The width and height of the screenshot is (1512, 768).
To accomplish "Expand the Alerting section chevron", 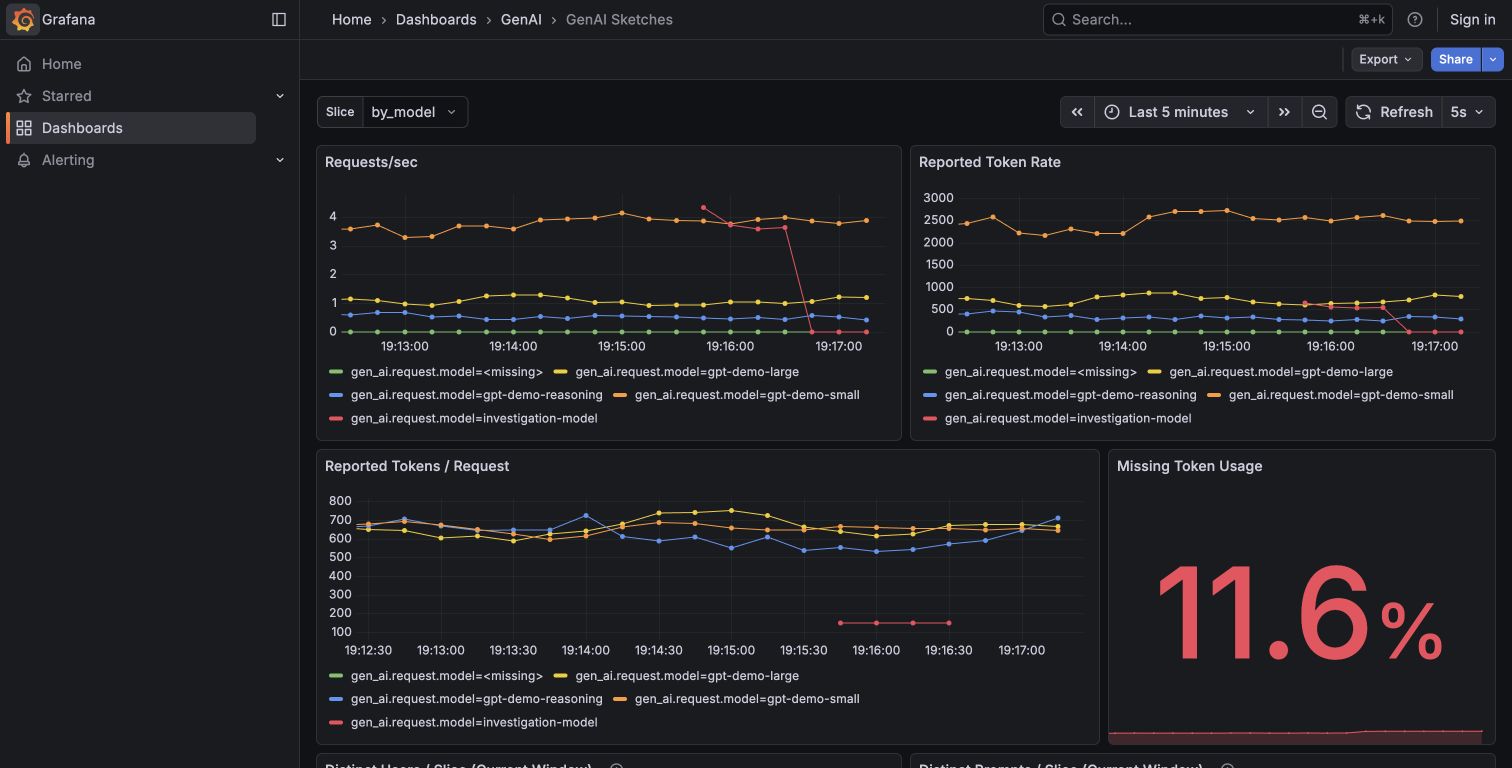I will point(280,160).
